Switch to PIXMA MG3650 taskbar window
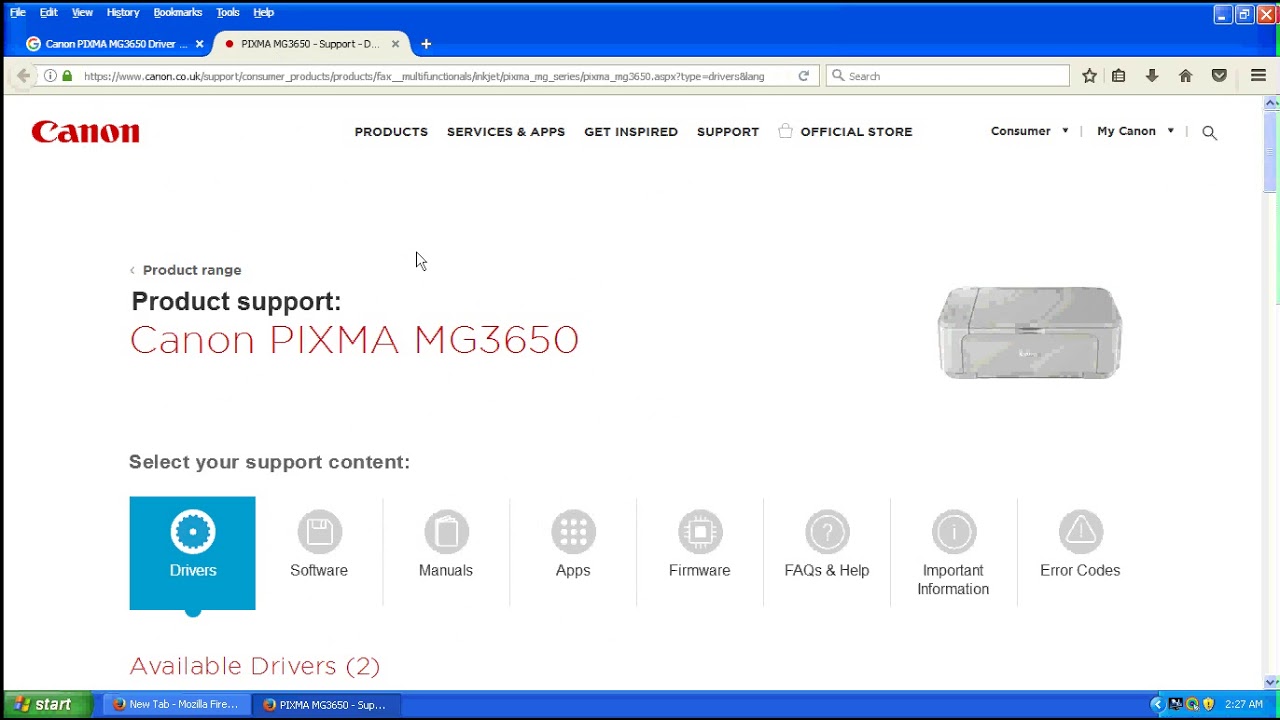Viewport: 1280px width, 720px height. click(x=327, y=704)
